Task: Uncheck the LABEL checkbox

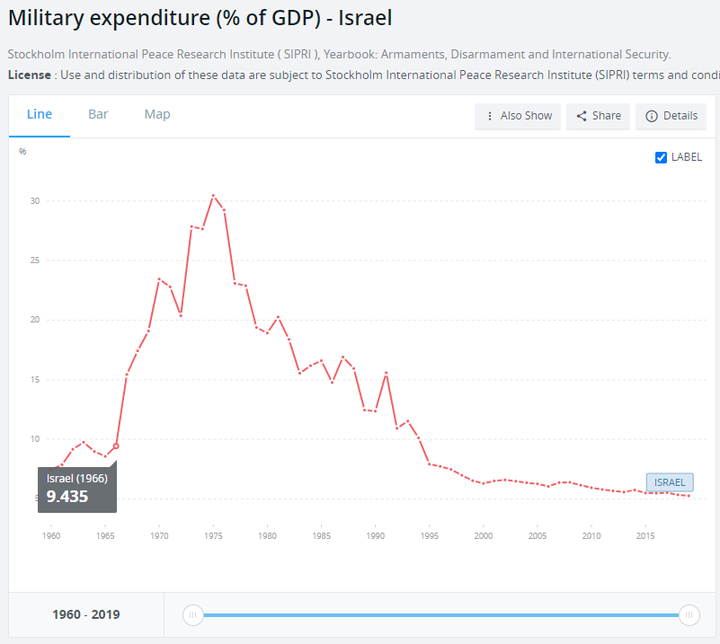Action: (660, 157)
